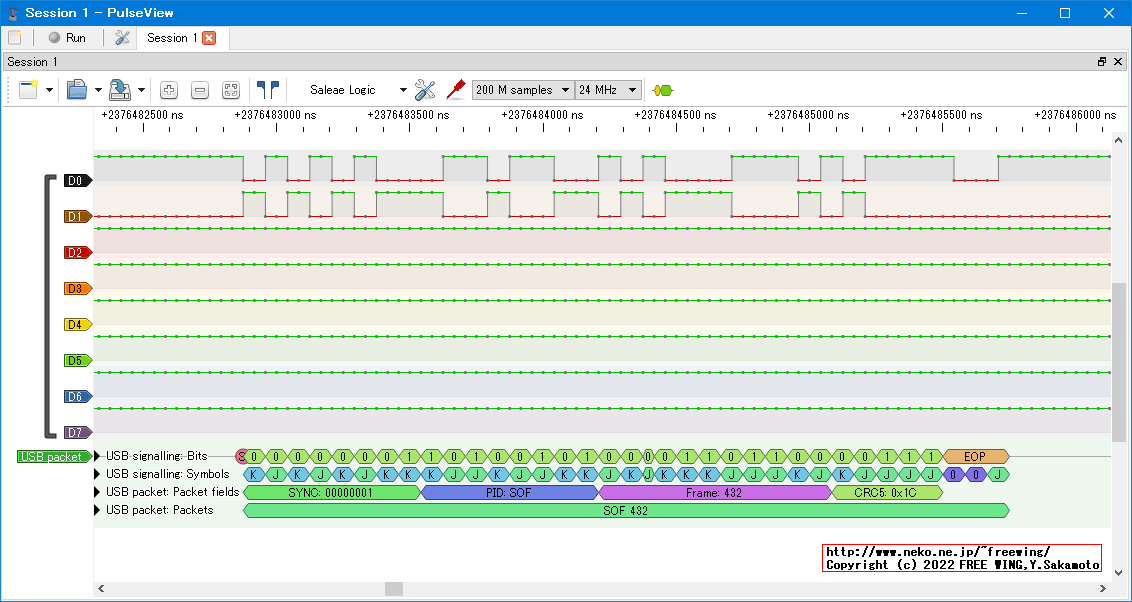Viewport: 1132px width, 602px height.
Task: Open device configuration wrench and screwdriver icon
Action: (425, 90)
